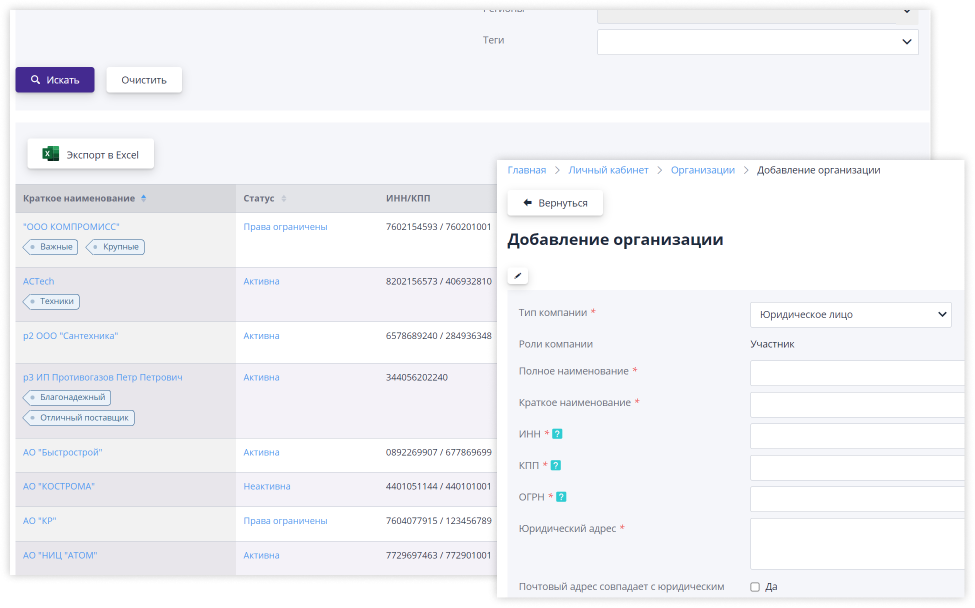975x608 pixels.
Task: Open the АО "КОСТРОМА" organization link
Action: pos(59,486)
